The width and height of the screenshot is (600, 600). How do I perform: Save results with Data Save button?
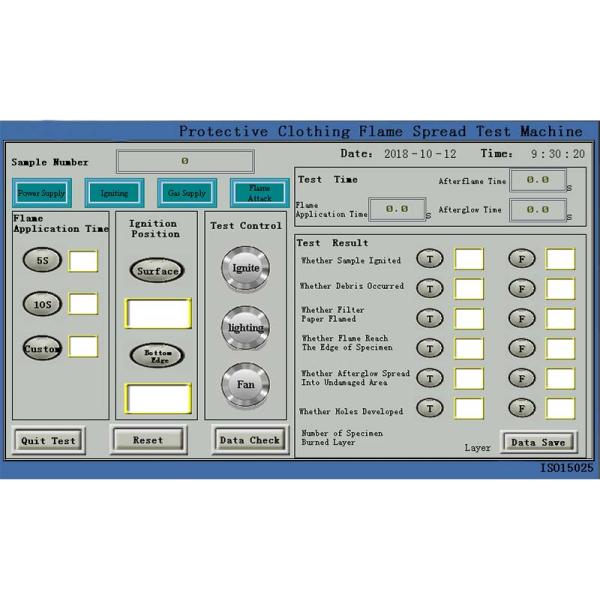click(x=538, y=442)
